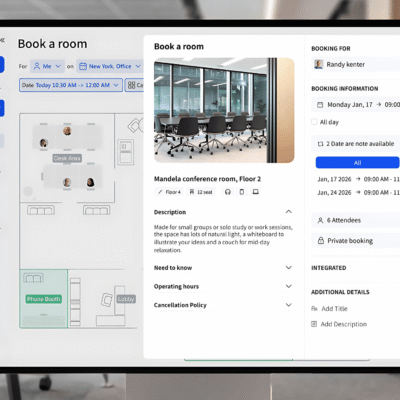Enable the All day checkbox
The width and height of the screenshot is (400, 400).
pyautogui.click(x=314, y=122)
